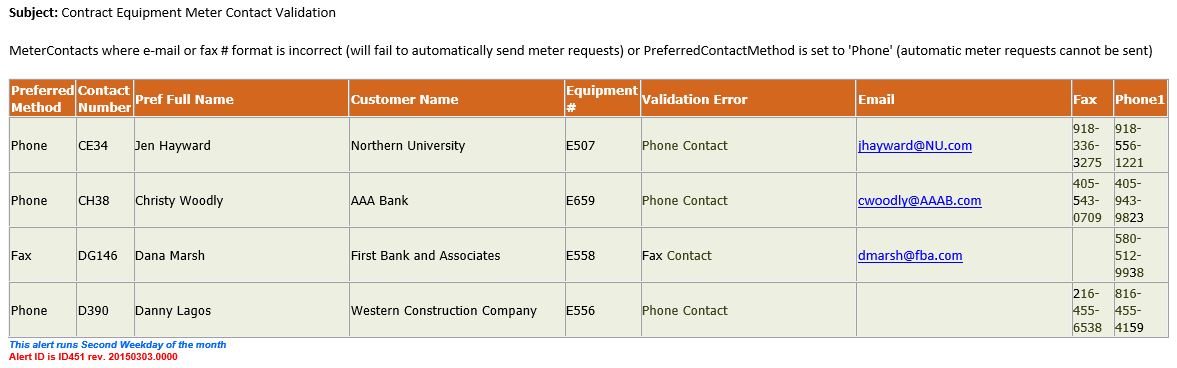
Task: Select the Customer Name column header
Action: click(x=456, y=99)
